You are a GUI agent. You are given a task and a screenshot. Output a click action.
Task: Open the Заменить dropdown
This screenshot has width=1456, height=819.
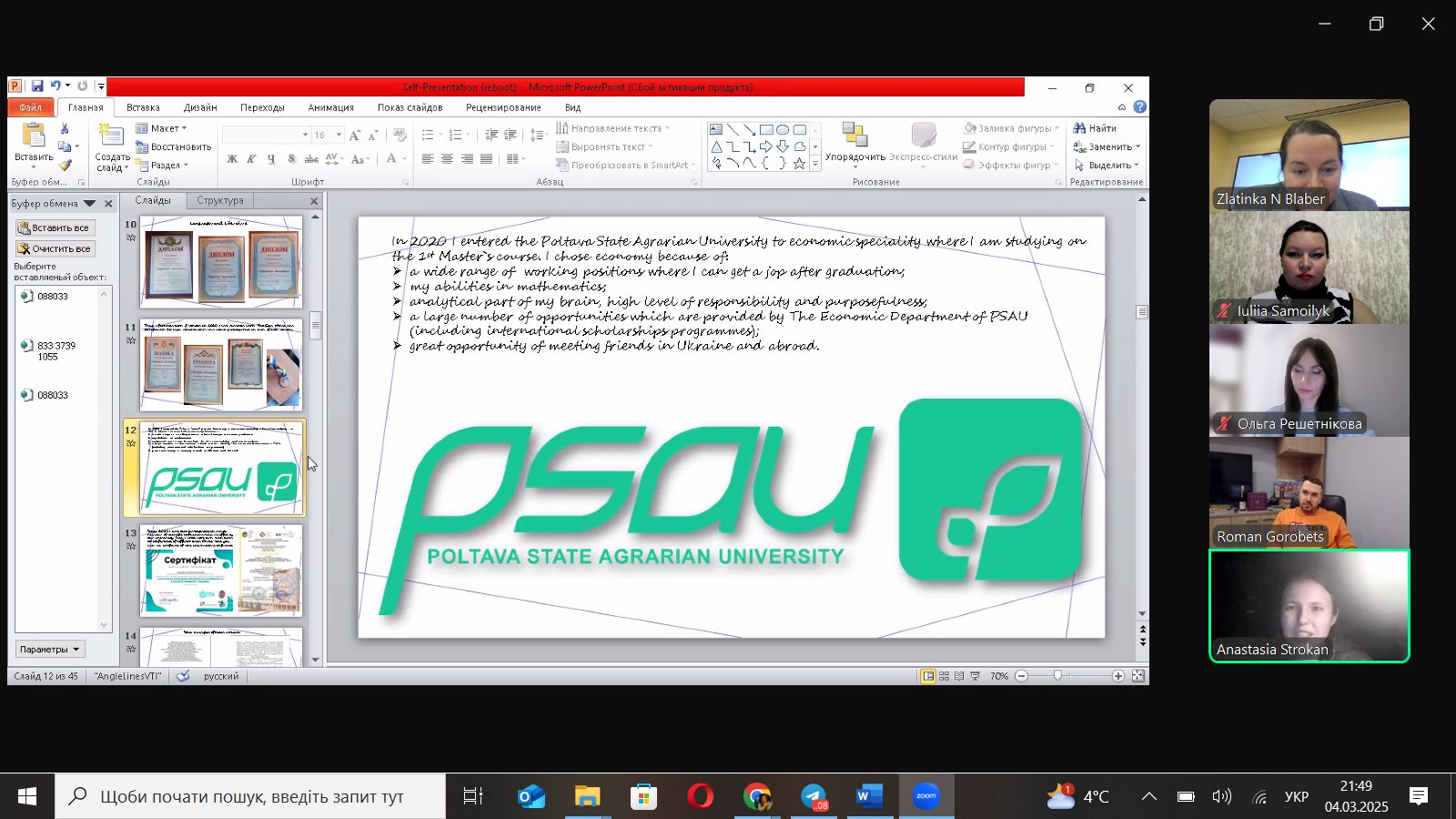pos(1107,147)
